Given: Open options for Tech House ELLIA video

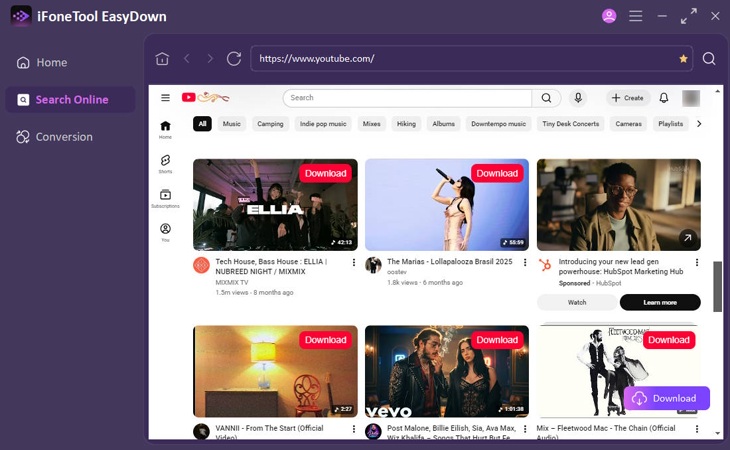Looking at the screenshot, I should (x=354, y=262).
